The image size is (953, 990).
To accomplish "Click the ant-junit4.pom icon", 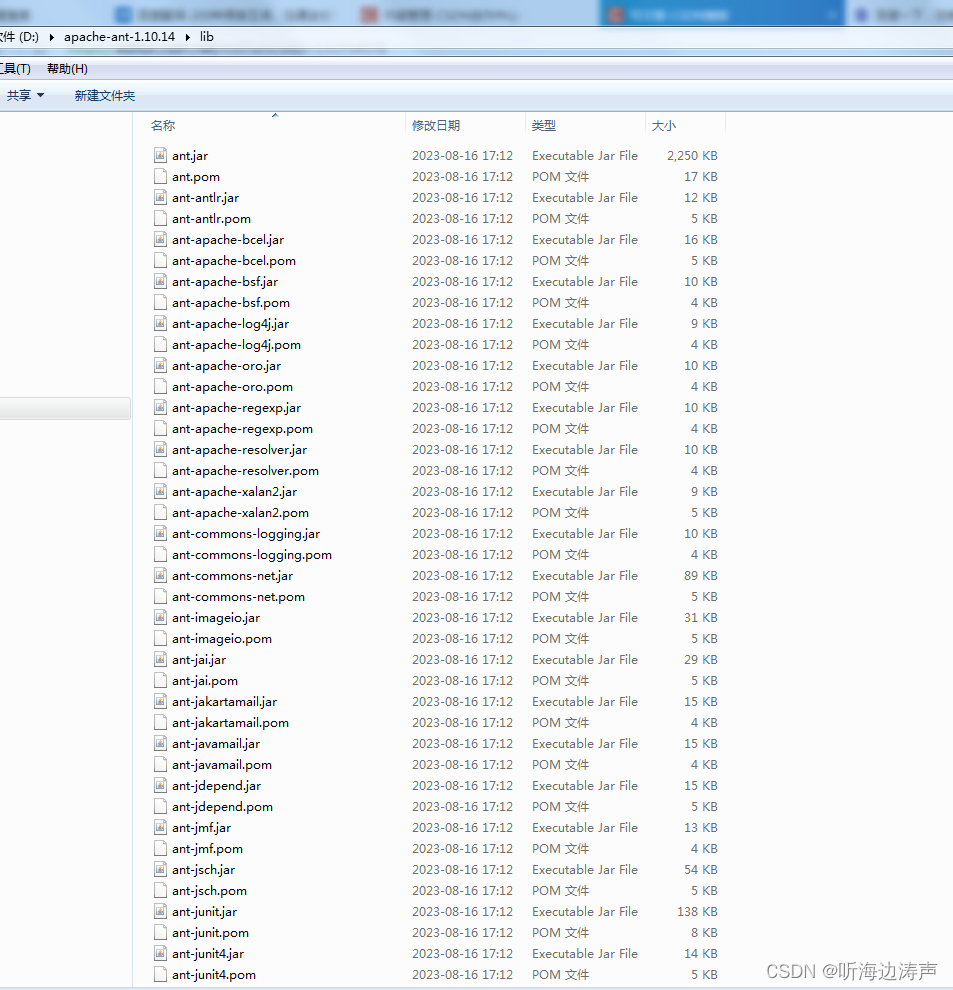I will pos(160,974).
